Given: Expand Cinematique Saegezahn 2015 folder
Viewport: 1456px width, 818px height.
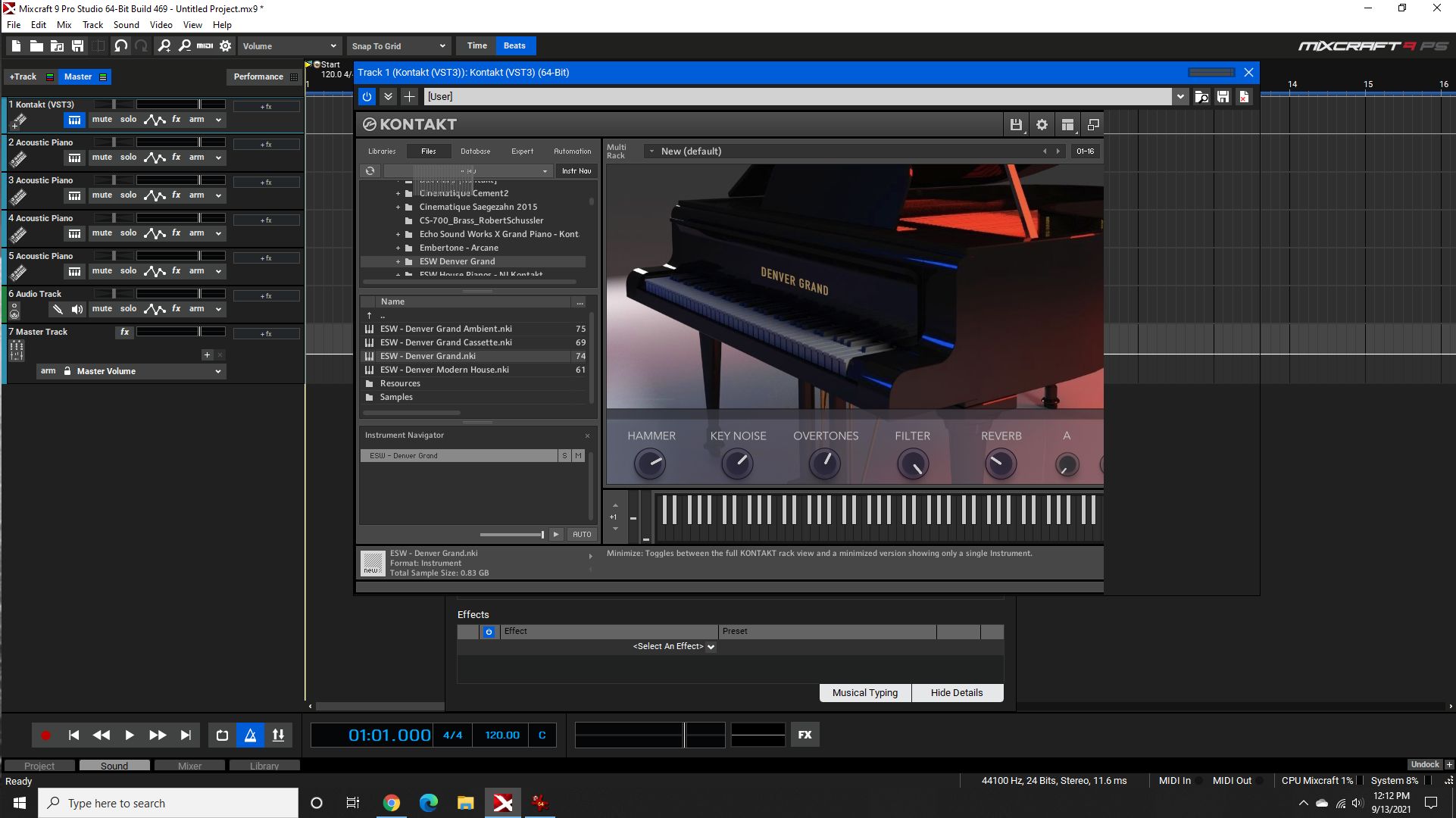Looking at the screenshot, I should coord(398,208).
